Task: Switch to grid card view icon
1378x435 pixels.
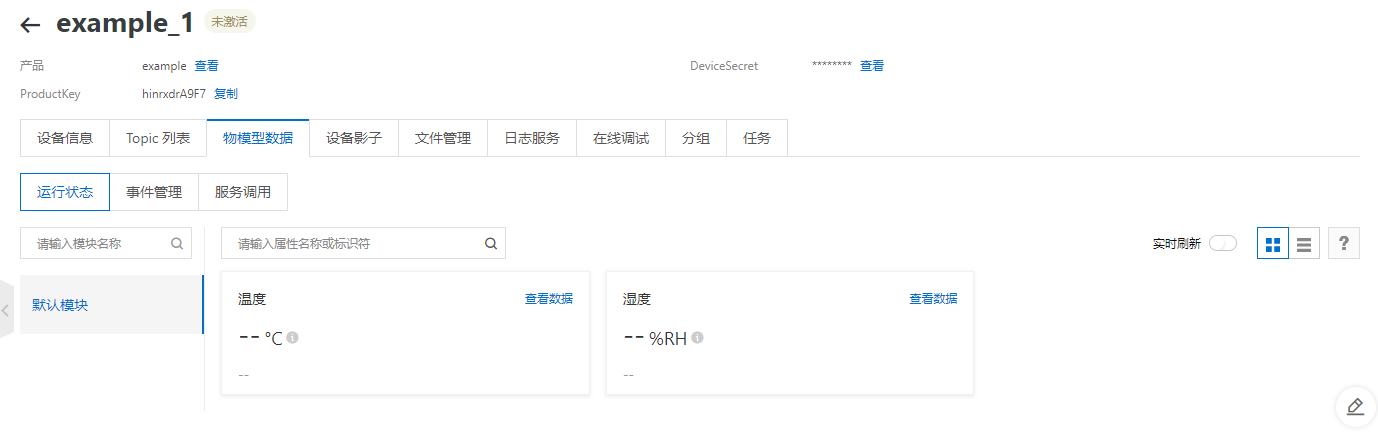Action: point(1273,244)
